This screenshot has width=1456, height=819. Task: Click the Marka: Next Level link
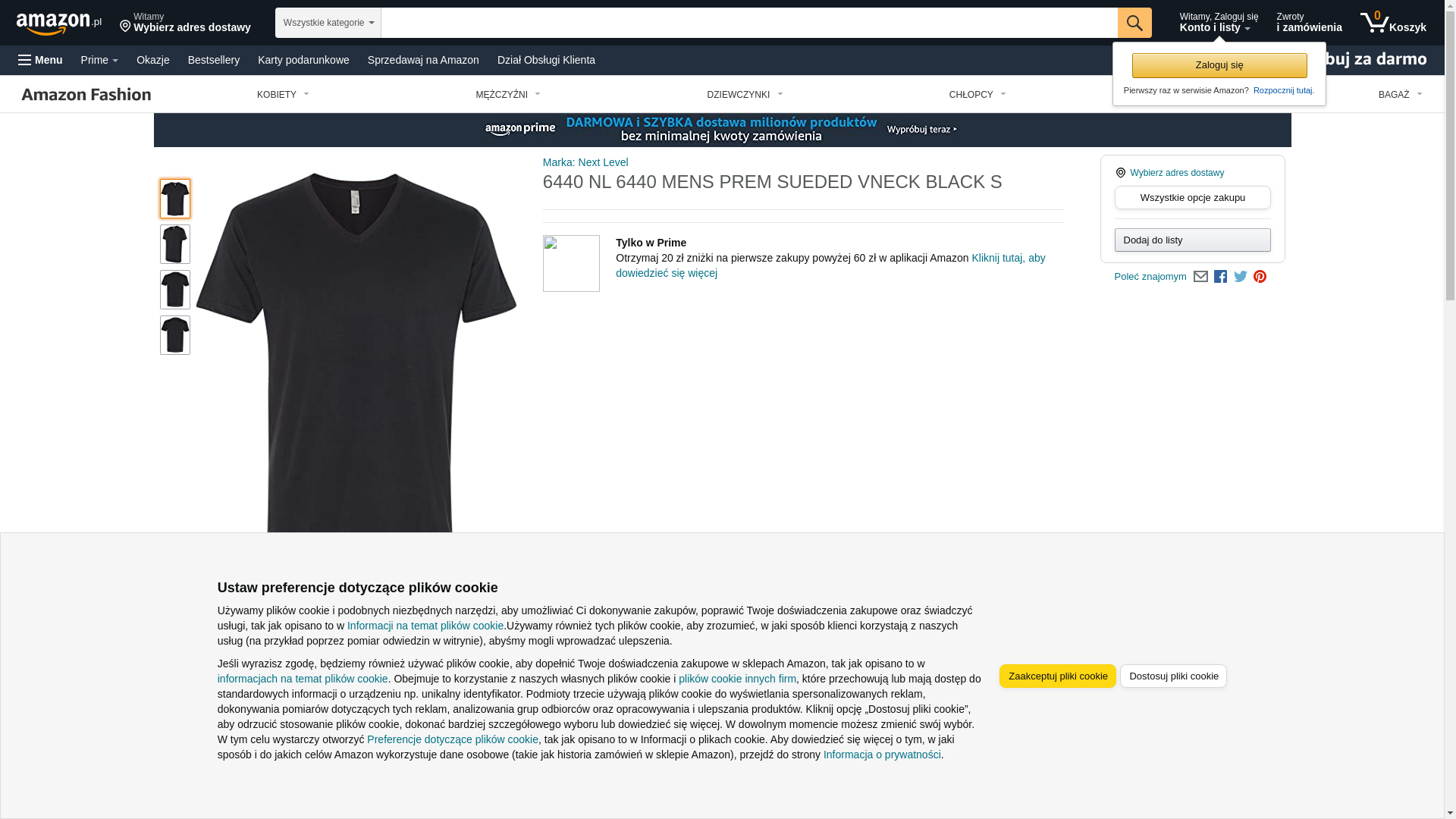pyautogui.click(x=585, y=162)
